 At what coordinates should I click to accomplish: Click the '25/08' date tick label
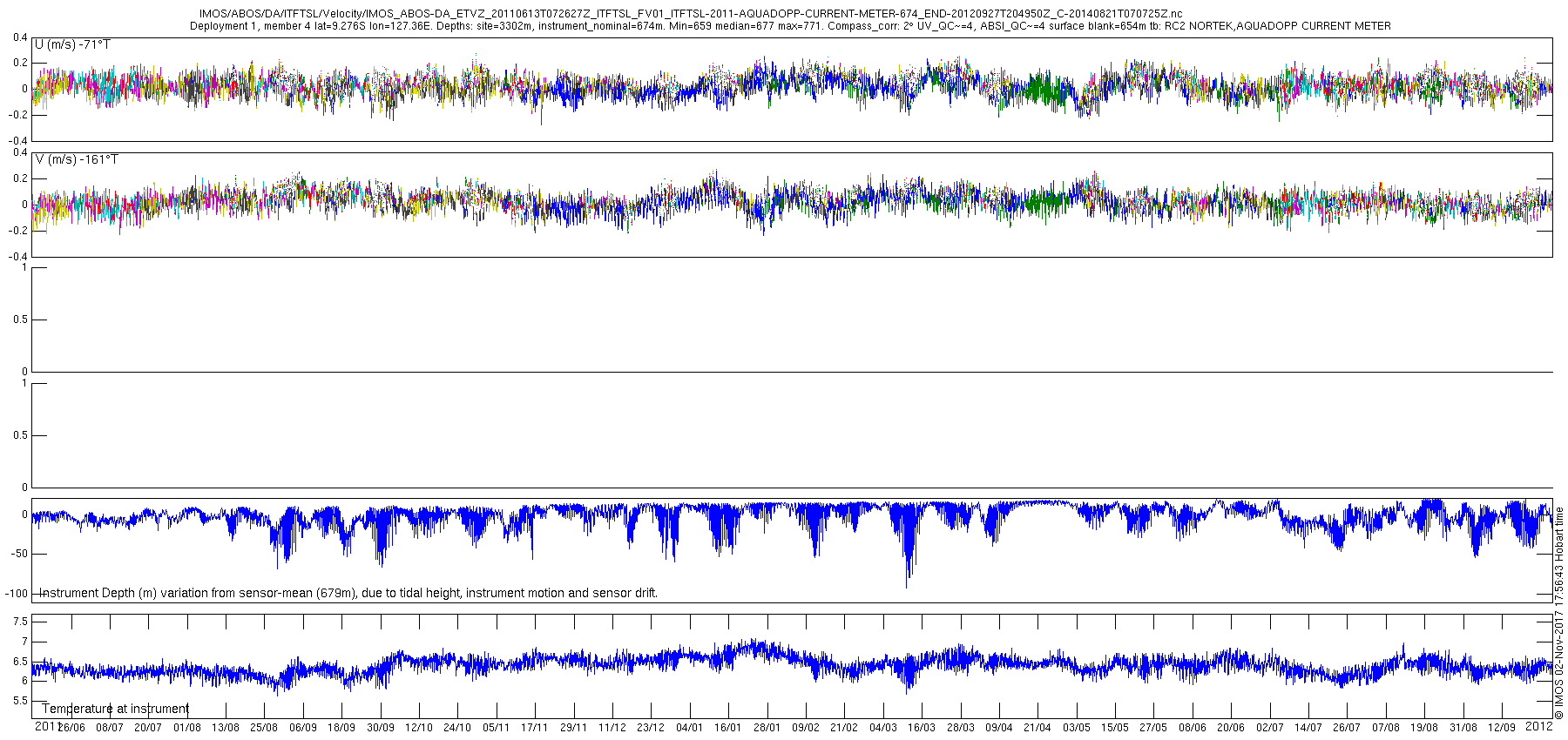(264, 728)
